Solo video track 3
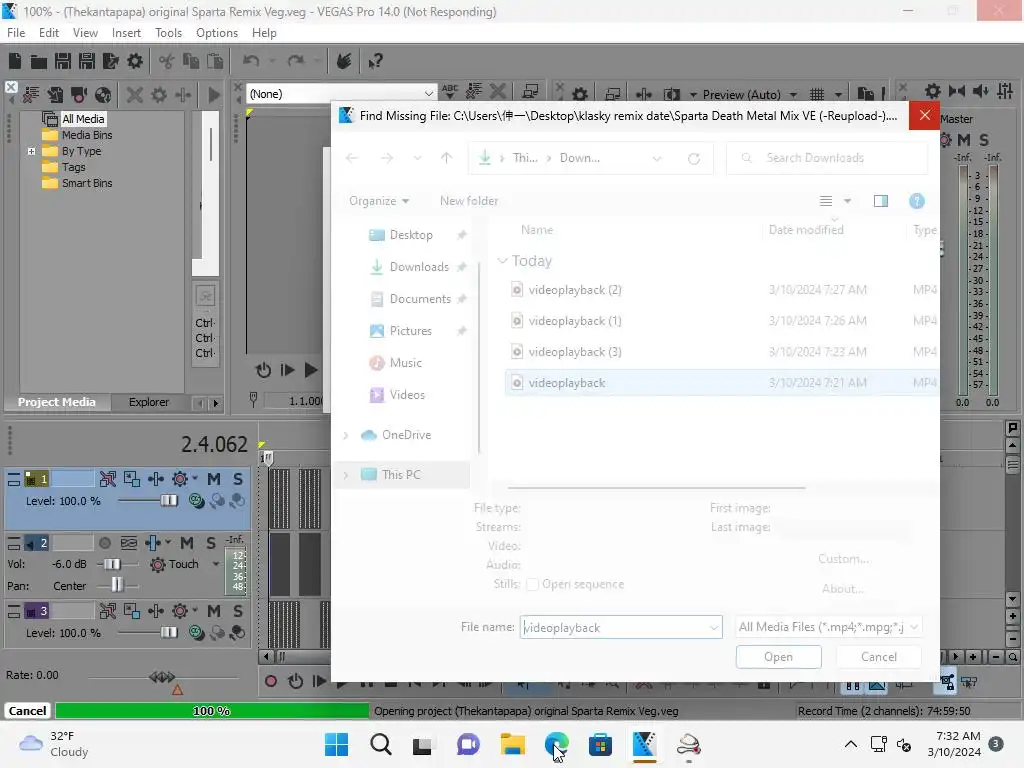Image resolution: width=1024 pixels, height=768 pixels. pos(238,611)
